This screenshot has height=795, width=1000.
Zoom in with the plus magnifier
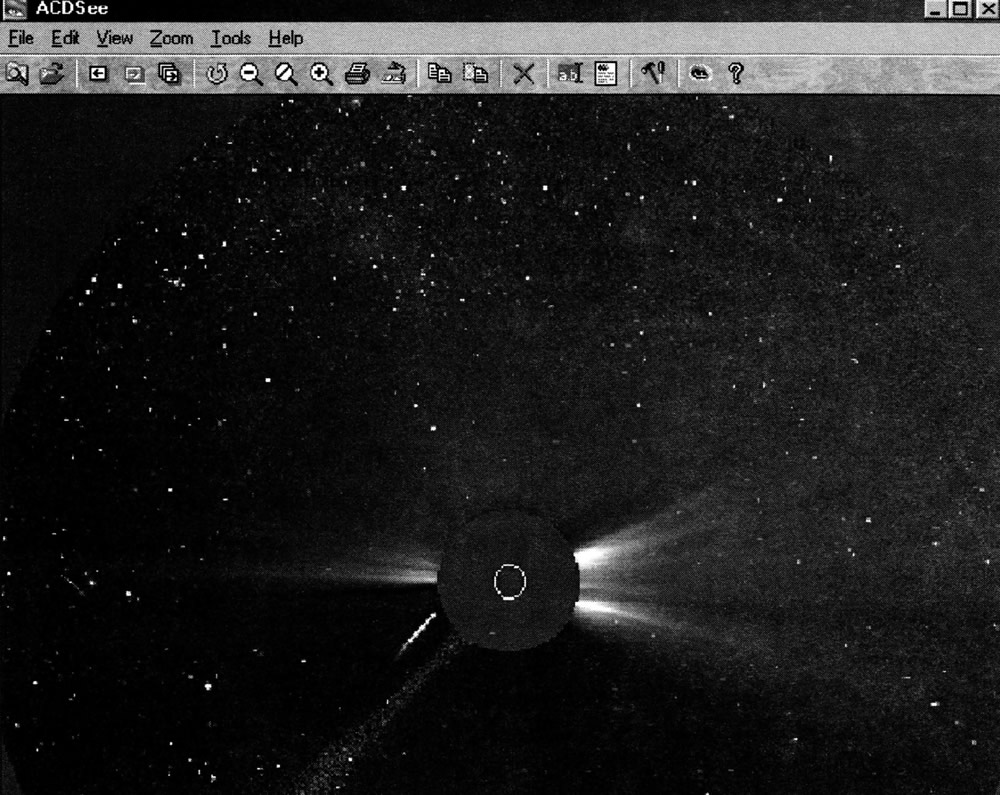click(x=321, y=74)
